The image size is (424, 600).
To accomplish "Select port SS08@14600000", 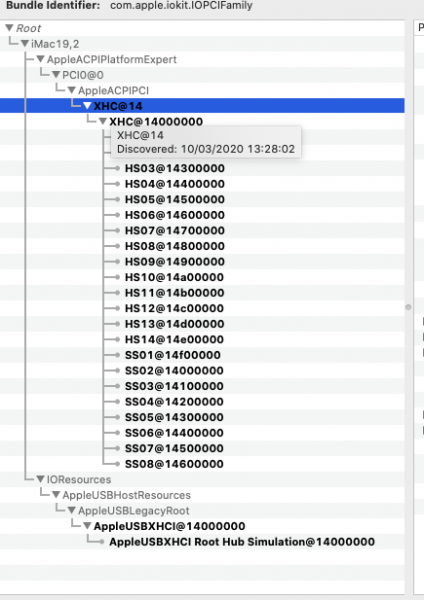I will click(x=174, y=464).
